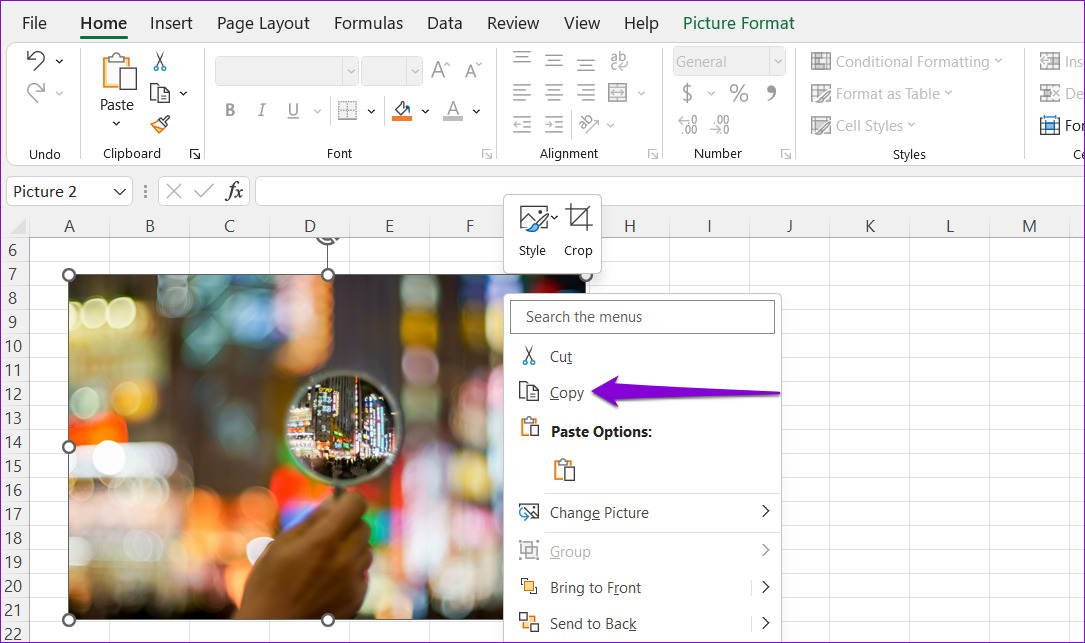Open the Undo history dropdown arrow

(60, 62)
